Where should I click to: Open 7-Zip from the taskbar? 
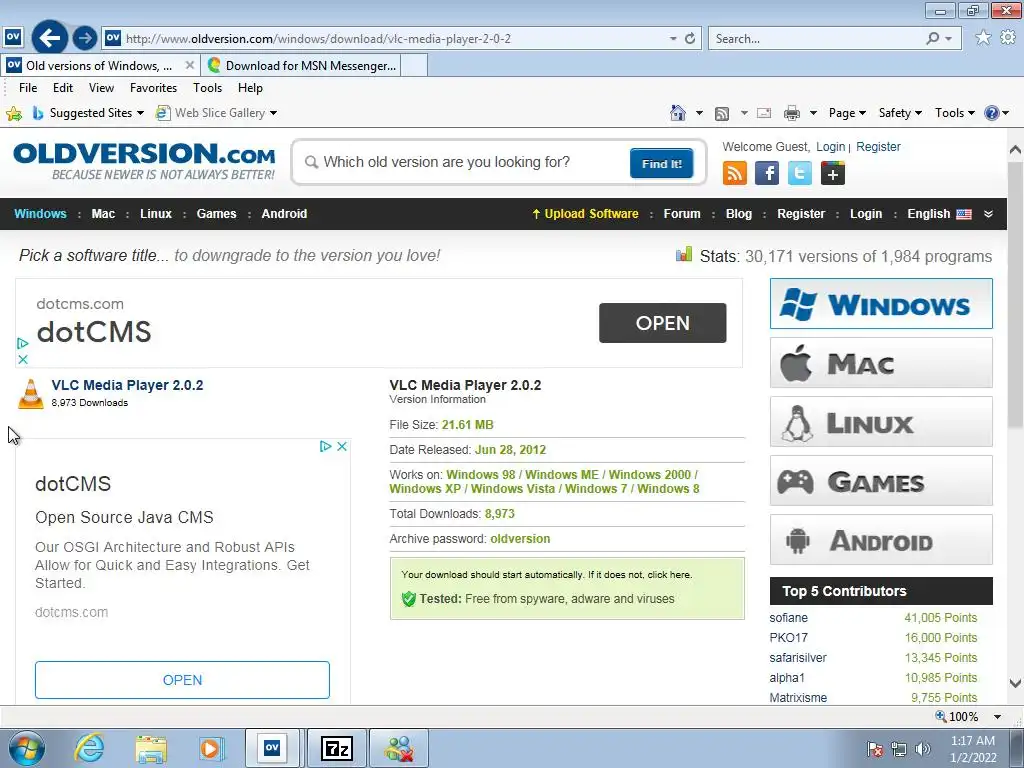(337, 748)
